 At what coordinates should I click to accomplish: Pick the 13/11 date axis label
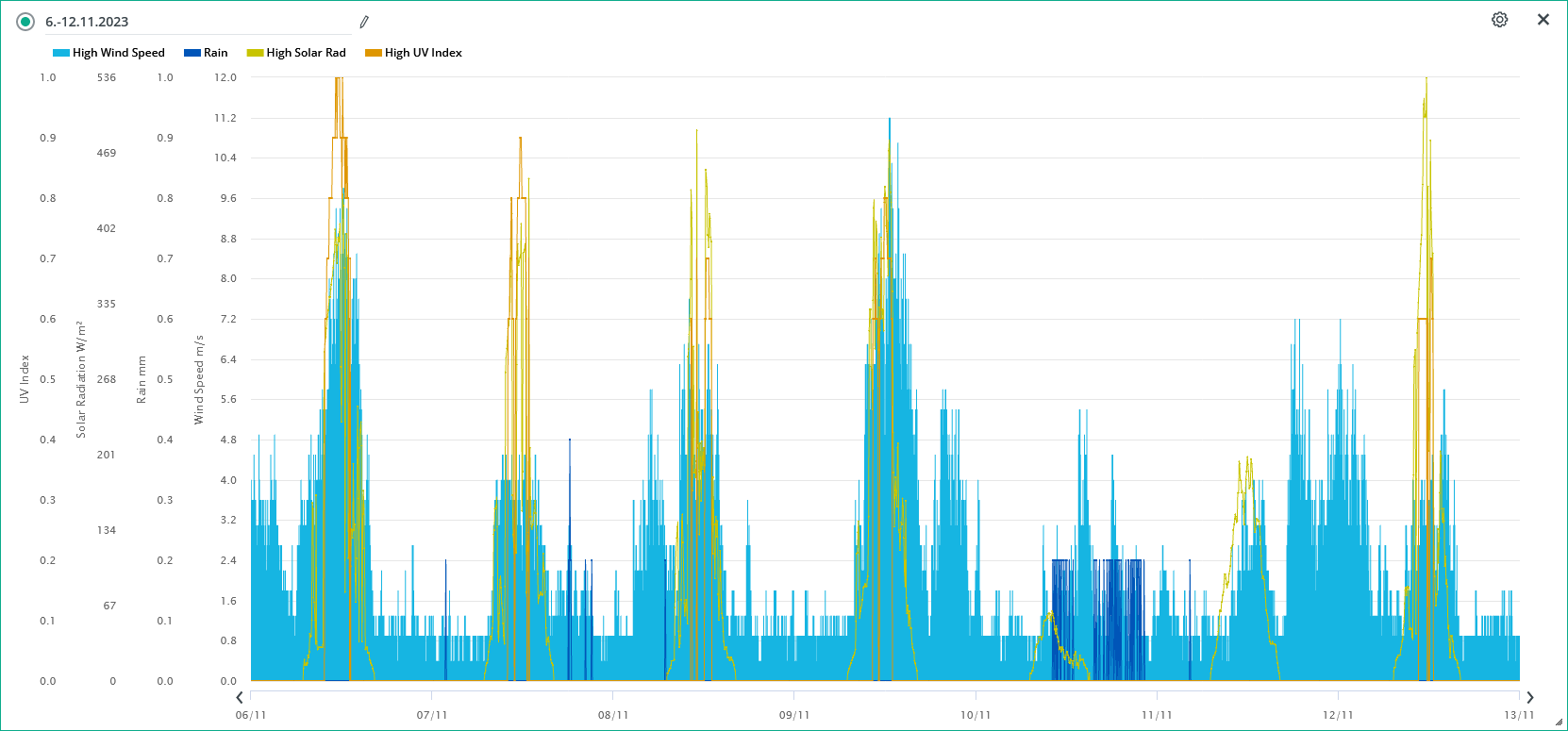tap(1519, 715)
